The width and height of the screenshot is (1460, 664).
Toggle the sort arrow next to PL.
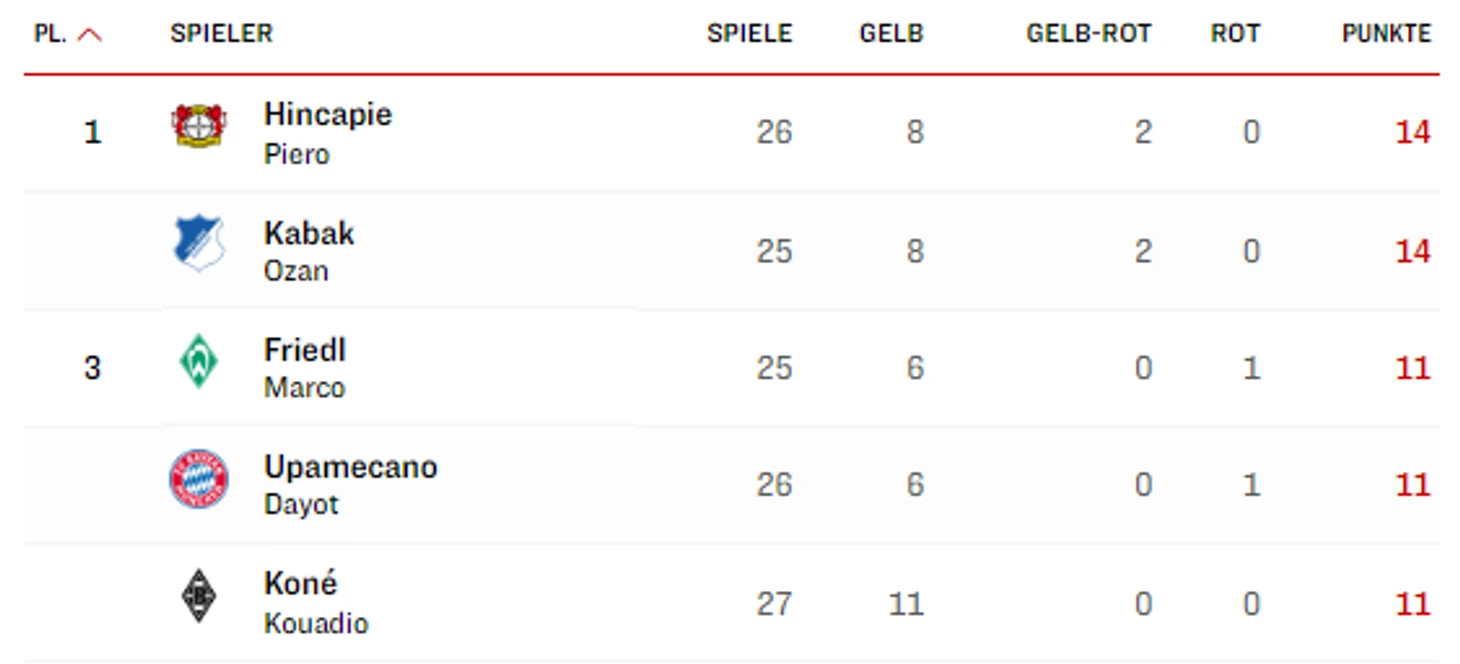click(89, 34)
